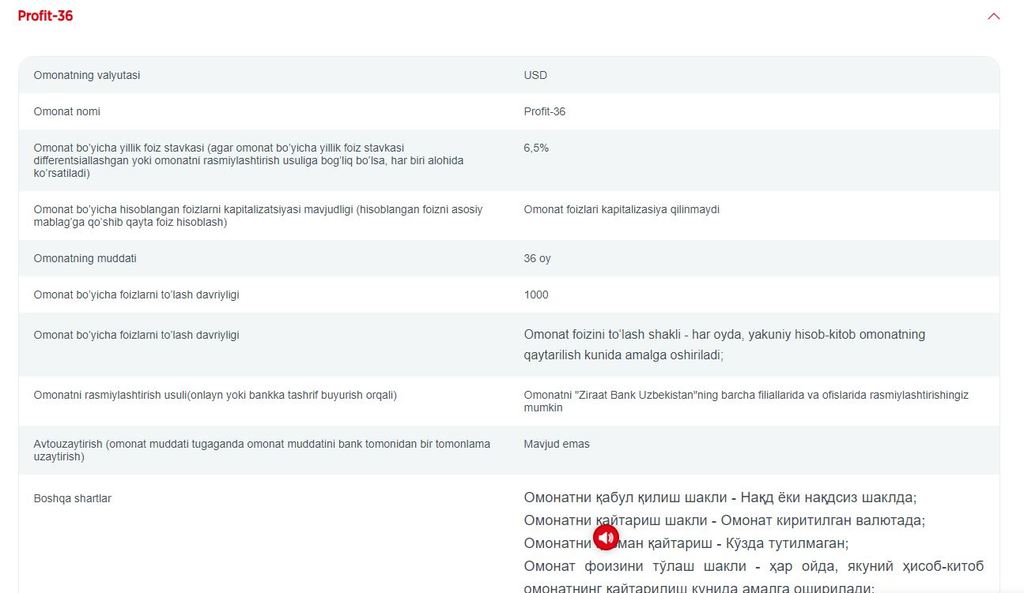Click the 1000 value cell
Viewport: 1024px width, 593px height.
pyautogui.click(x=536, y=295)
